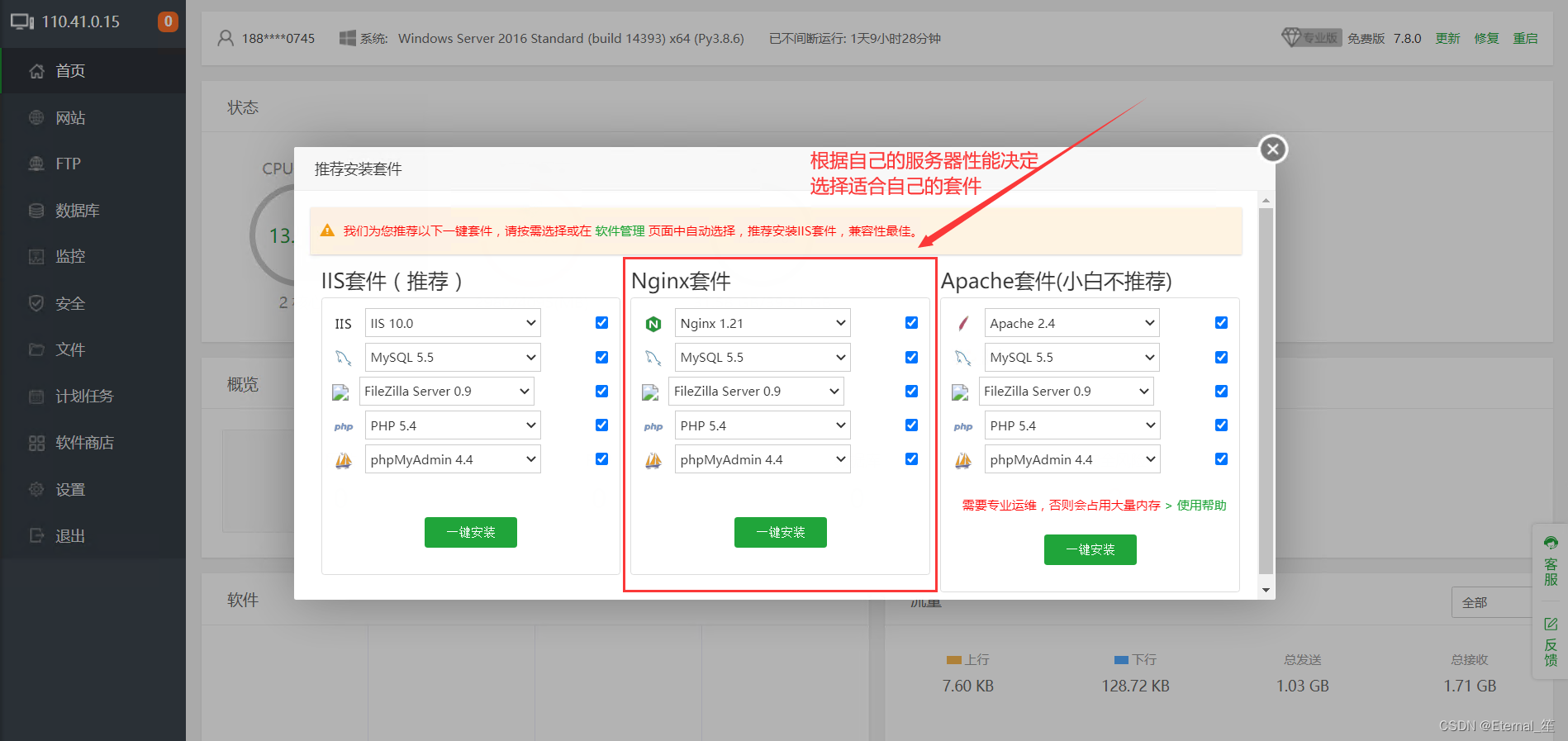1568x741 pixels.
Task: Open MySQL 5.5 dropdown in Nginx套件
Action: pos(763,358)
